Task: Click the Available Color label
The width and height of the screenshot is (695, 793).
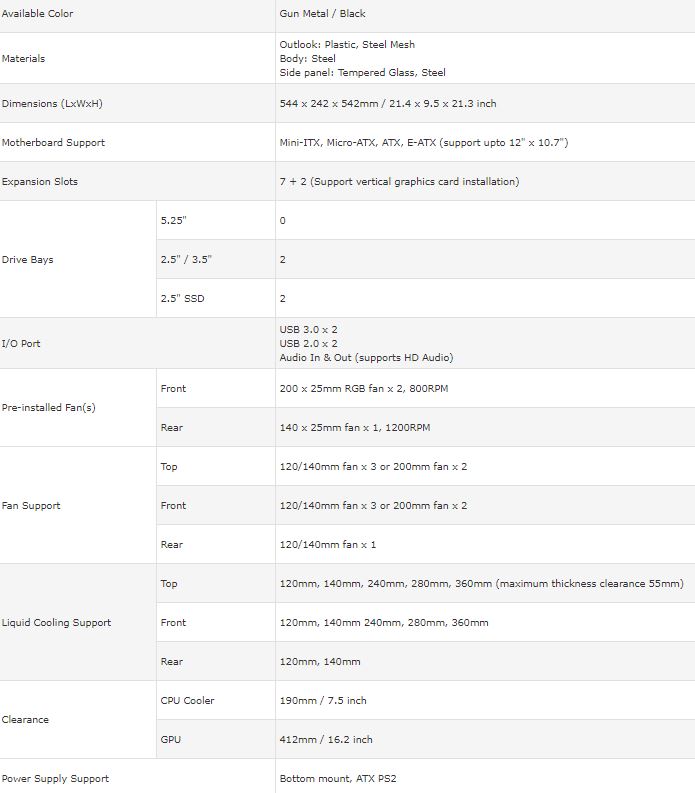Action: 37,14
